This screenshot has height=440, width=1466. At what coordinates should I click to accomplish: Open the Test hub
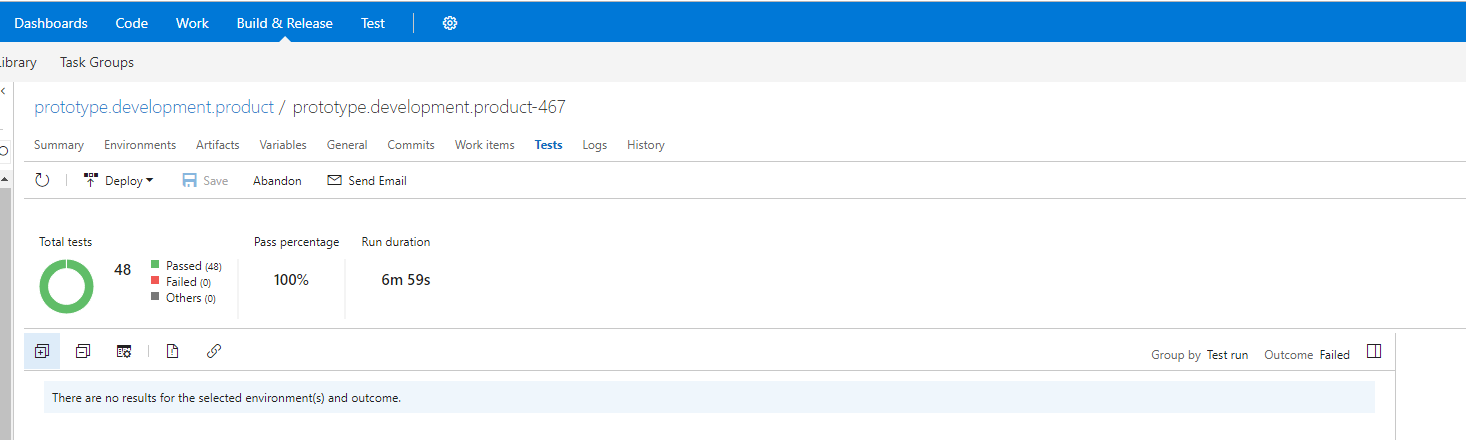[373, 23]
